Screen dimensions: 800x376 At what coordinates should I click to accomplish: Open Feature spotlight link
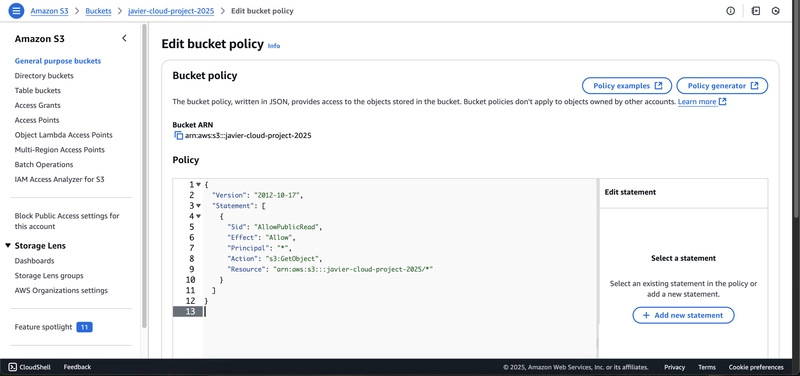(x=43, y=327)
